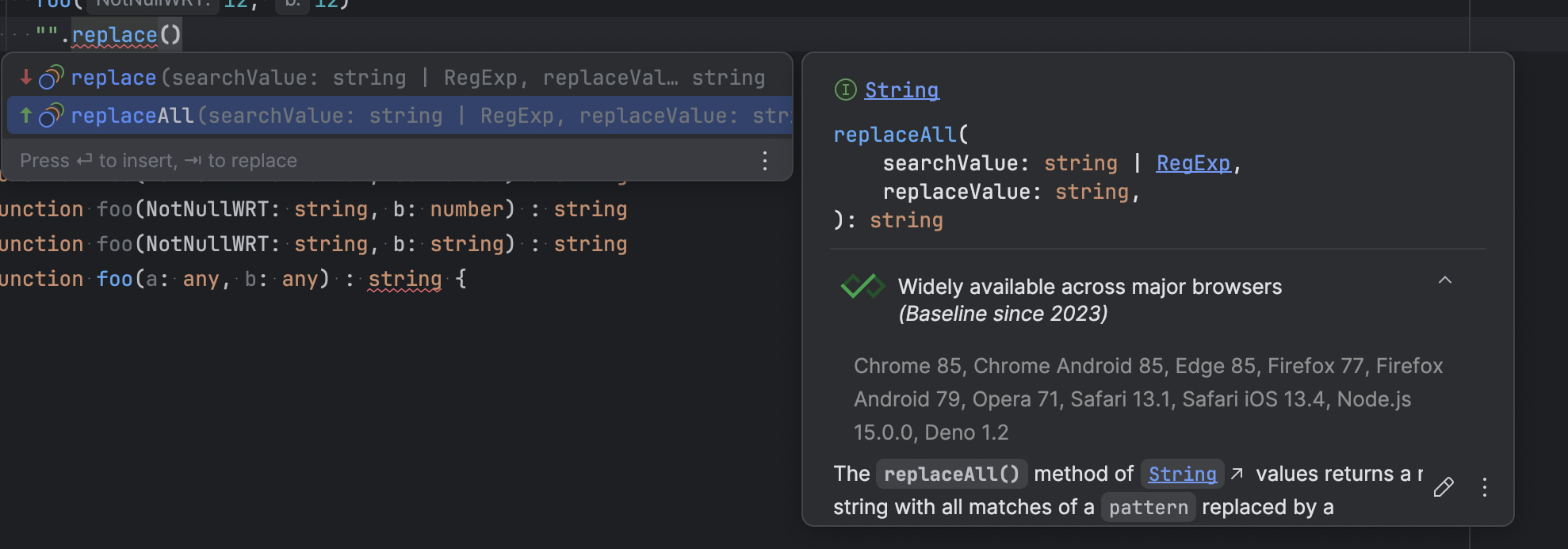
Task: Click the pencil edit icon in documentation popup
Action: [1444, 487]
